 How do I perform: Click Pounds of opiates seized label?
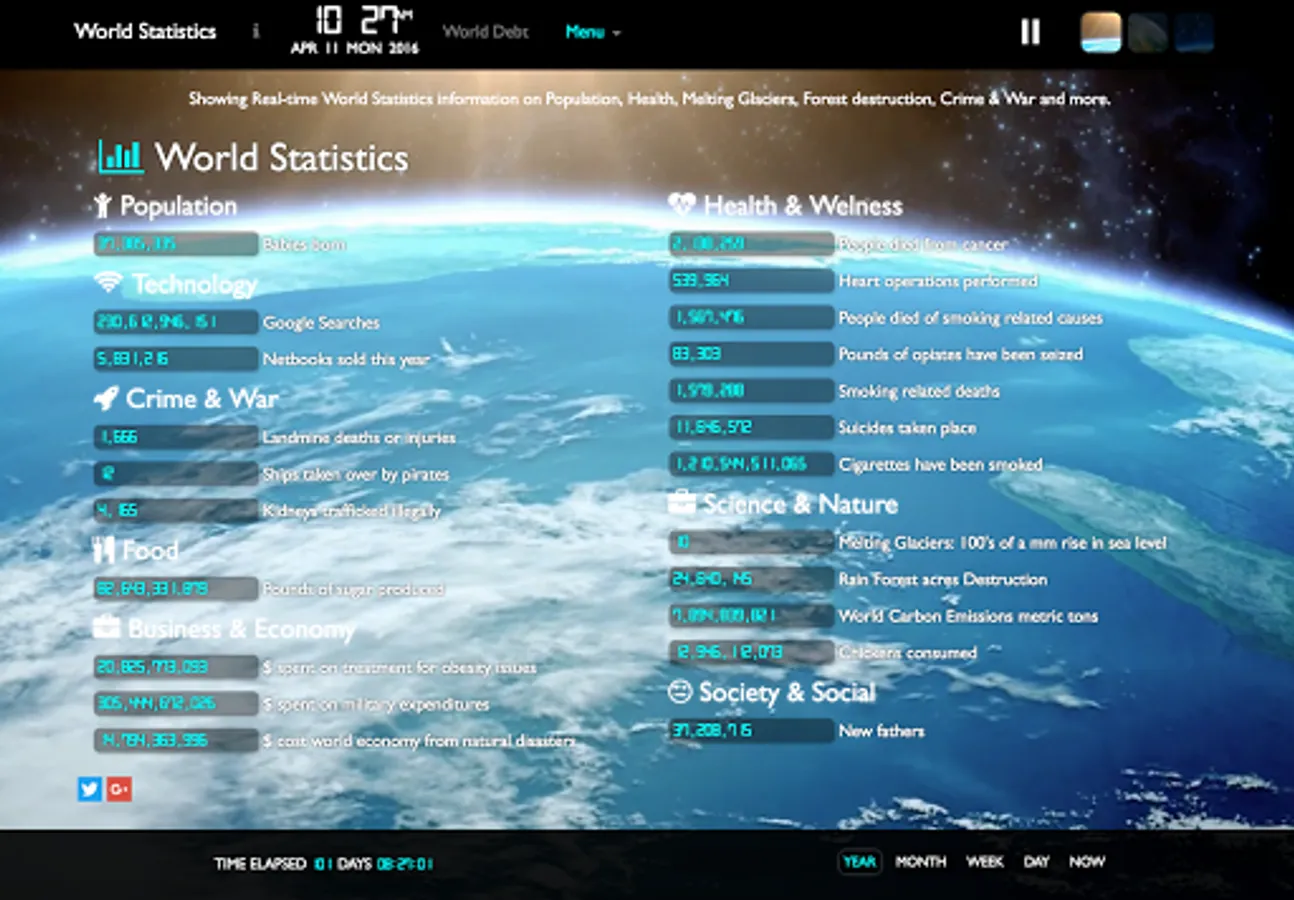[x=960, y=354]
